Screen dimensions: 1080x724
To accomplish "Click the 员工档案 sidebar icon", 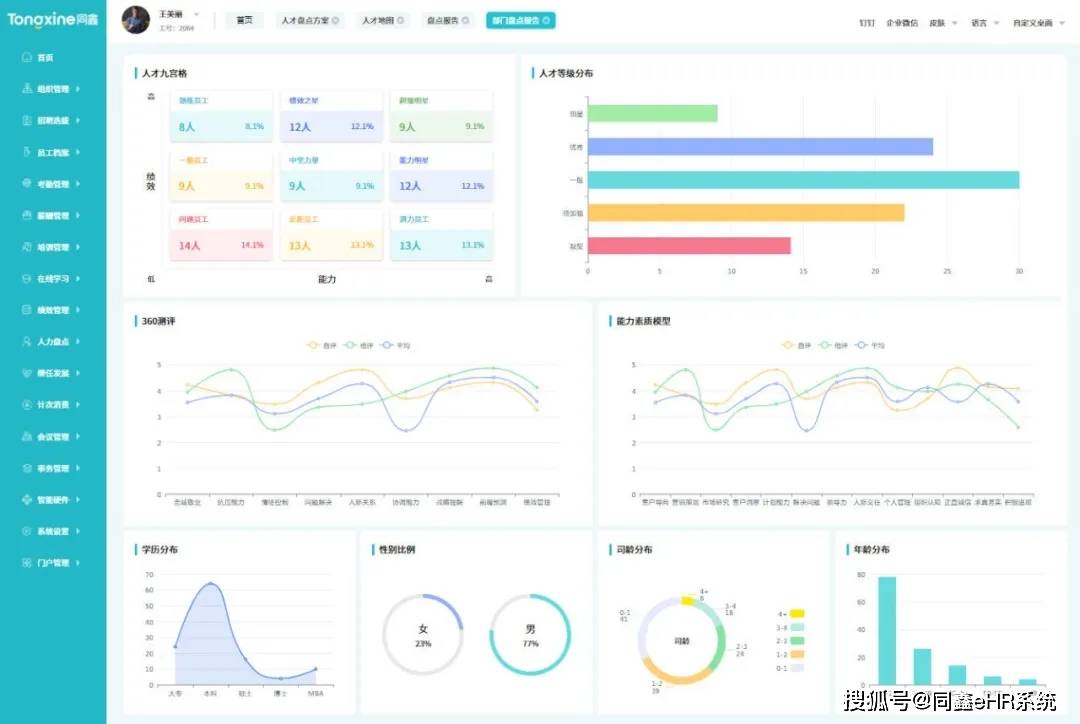I will 27,152.
